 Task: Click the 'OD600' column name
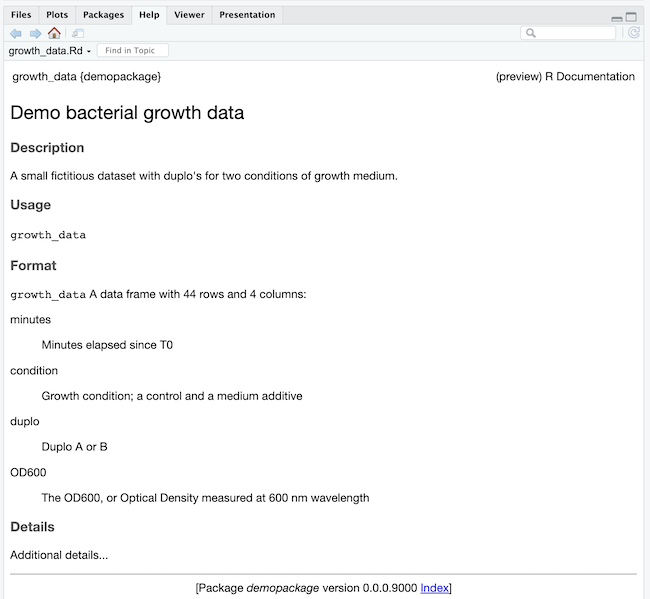[28, 473]
